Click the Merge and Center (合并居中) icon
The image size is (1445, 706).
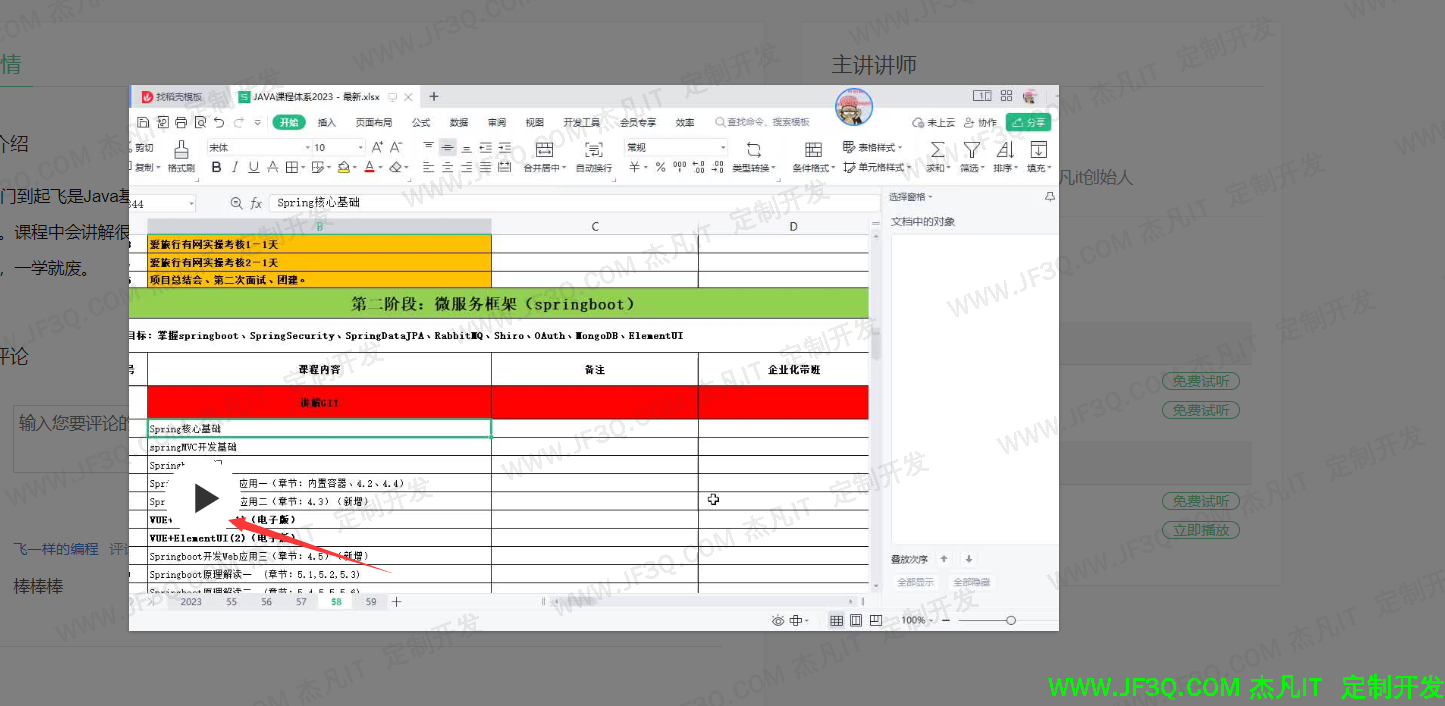click(544, 150)
